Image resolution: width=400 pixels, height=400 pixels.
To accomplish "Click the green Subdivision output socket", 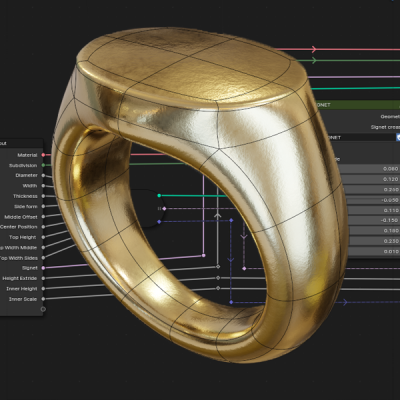I will click(x=43, y=165).
